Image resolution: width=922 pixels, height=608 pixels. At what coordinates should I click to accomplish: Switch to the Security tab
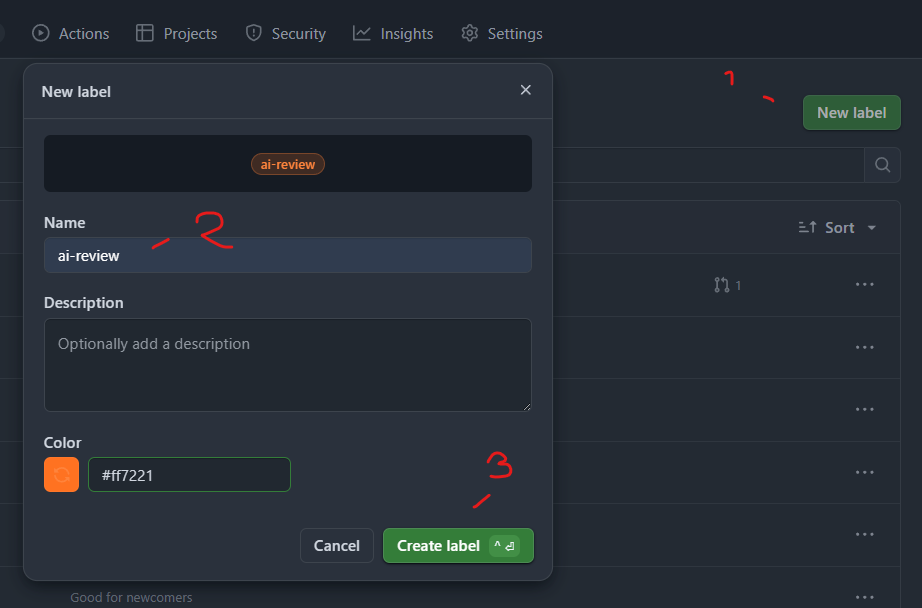(x=286, y=34)
